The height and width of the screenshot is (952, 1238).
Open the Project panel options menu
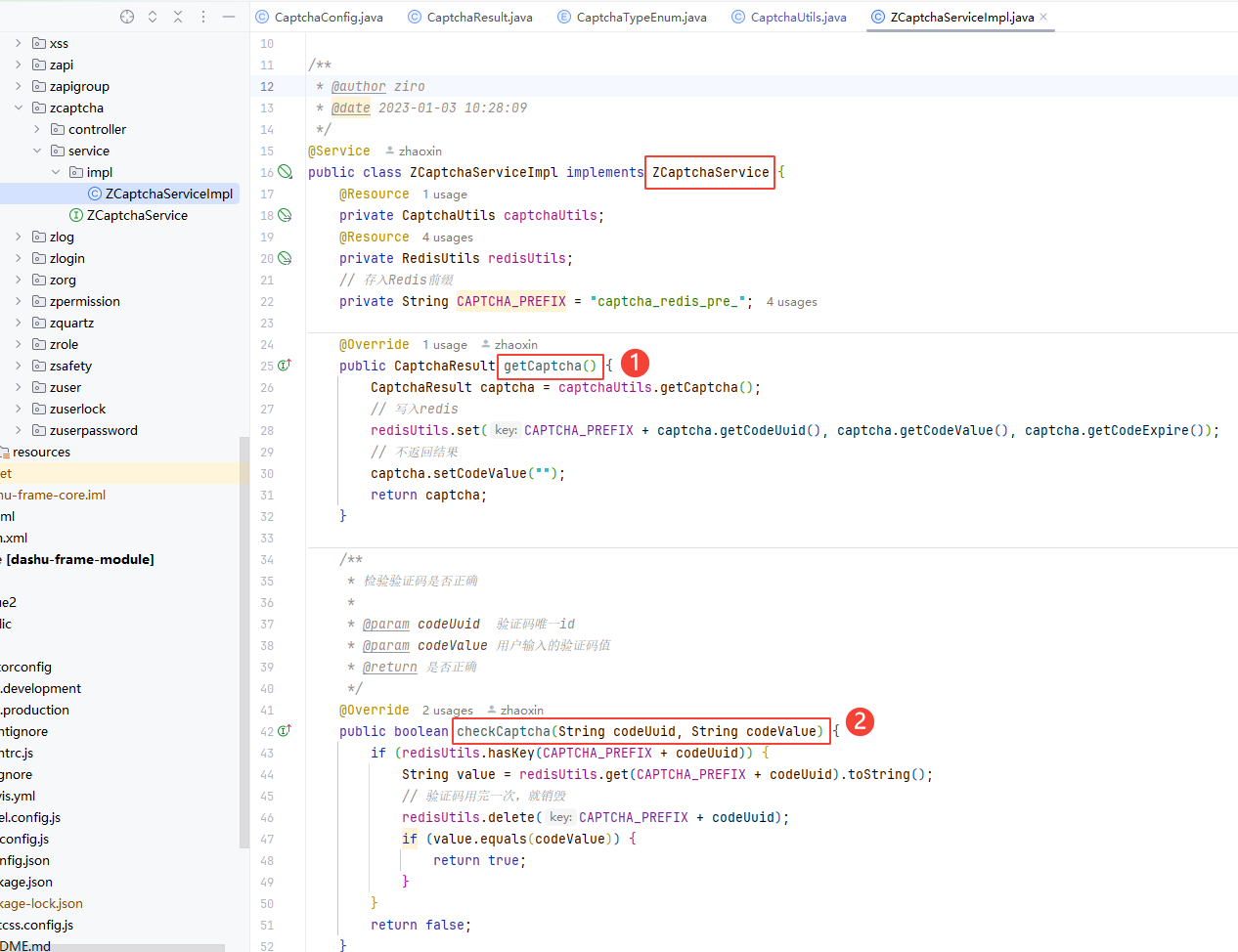tap(203, 17)
